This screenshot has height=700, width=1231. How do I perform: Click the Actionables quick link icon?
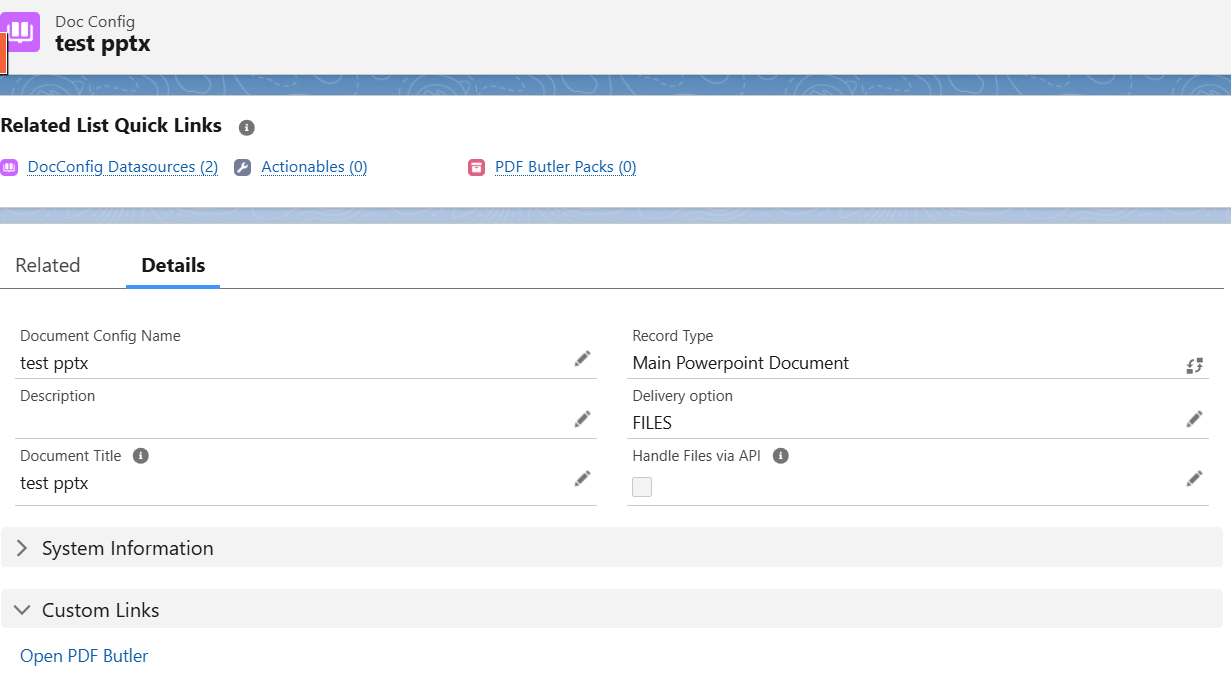pyautogui.click(x=242, y=167)
